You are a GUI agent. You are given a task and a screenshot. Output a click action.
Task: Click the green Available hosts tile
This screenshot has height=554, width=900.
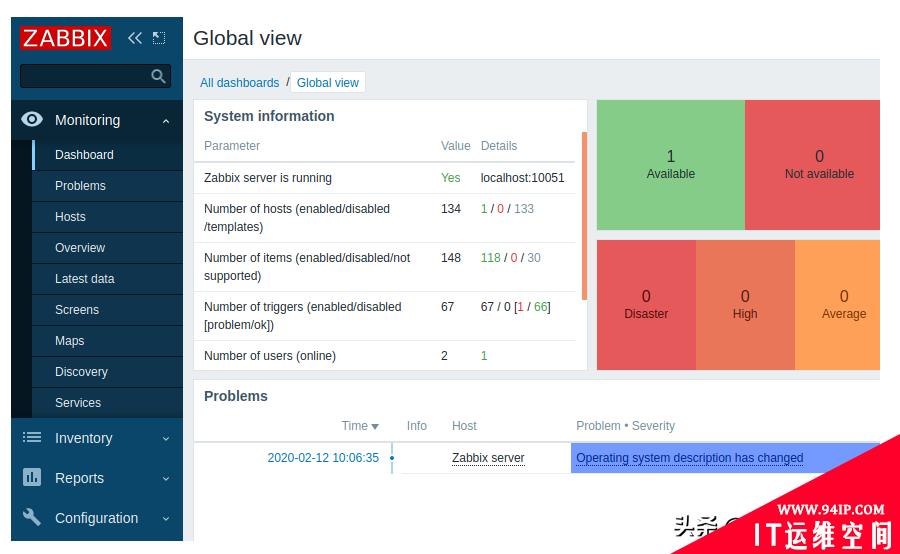670,165
